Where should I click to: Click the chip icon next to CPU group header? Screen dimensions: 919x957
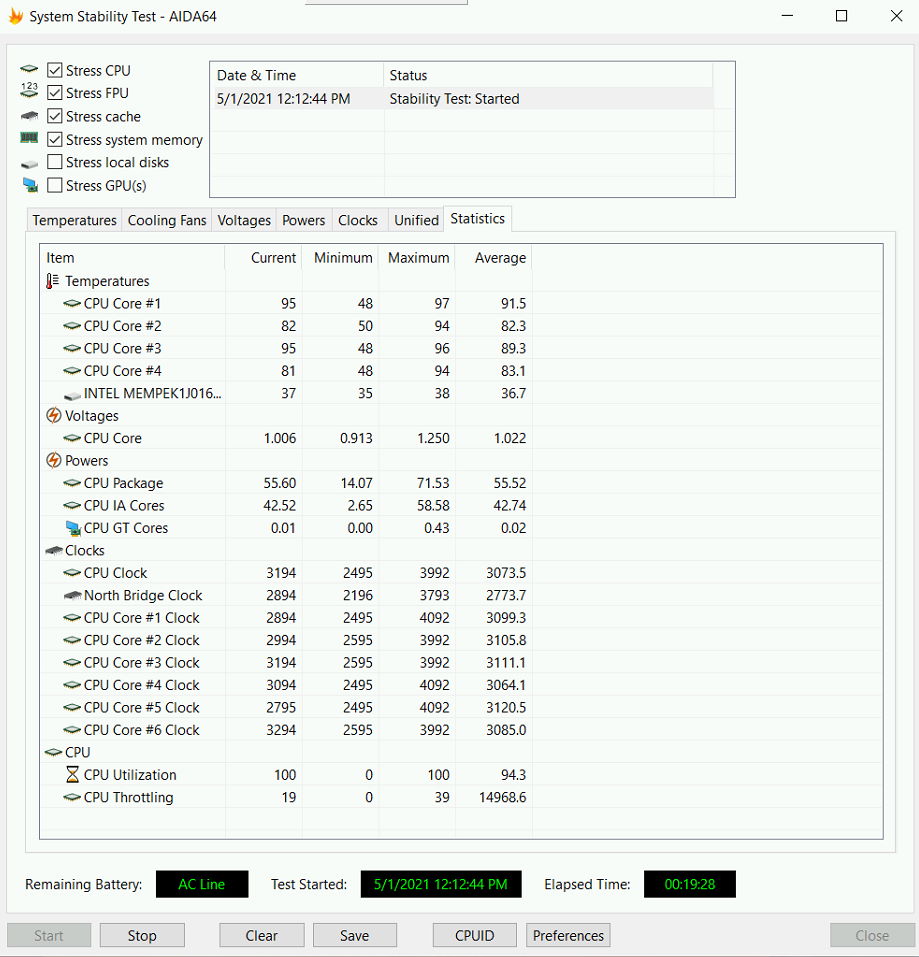pos(54,752)
